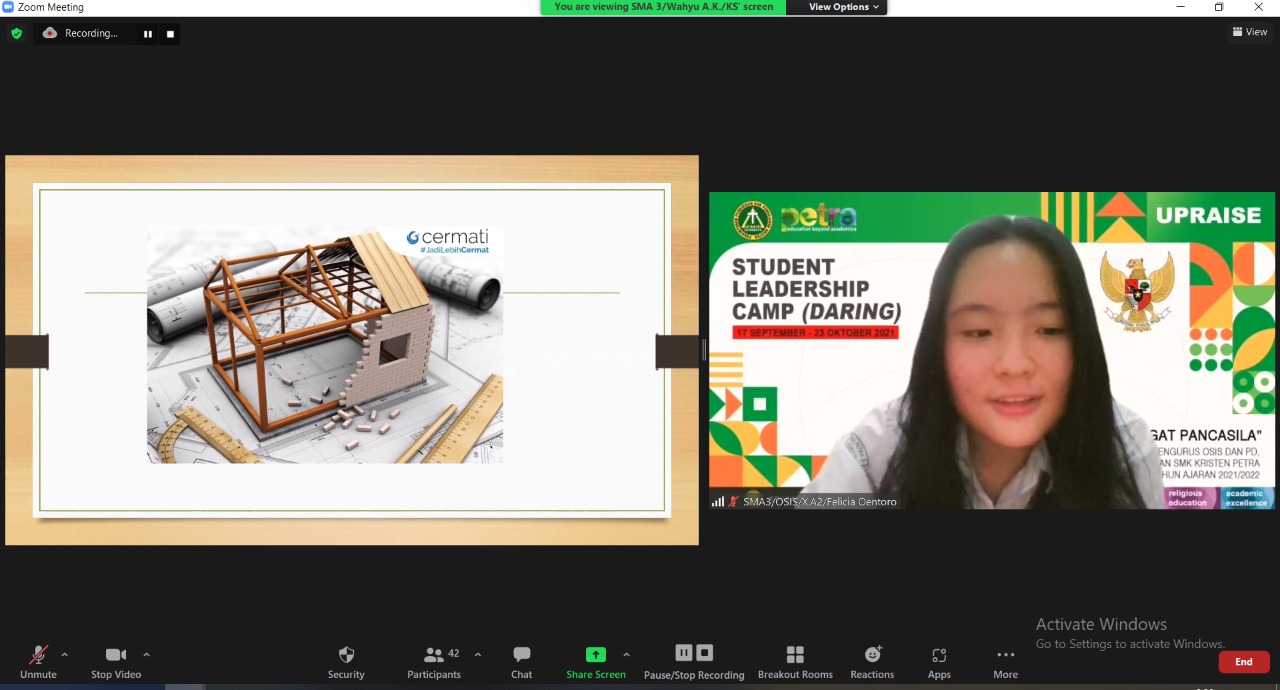Click the green encryption shield icon

pyautogui.click(x=16, y=33)
